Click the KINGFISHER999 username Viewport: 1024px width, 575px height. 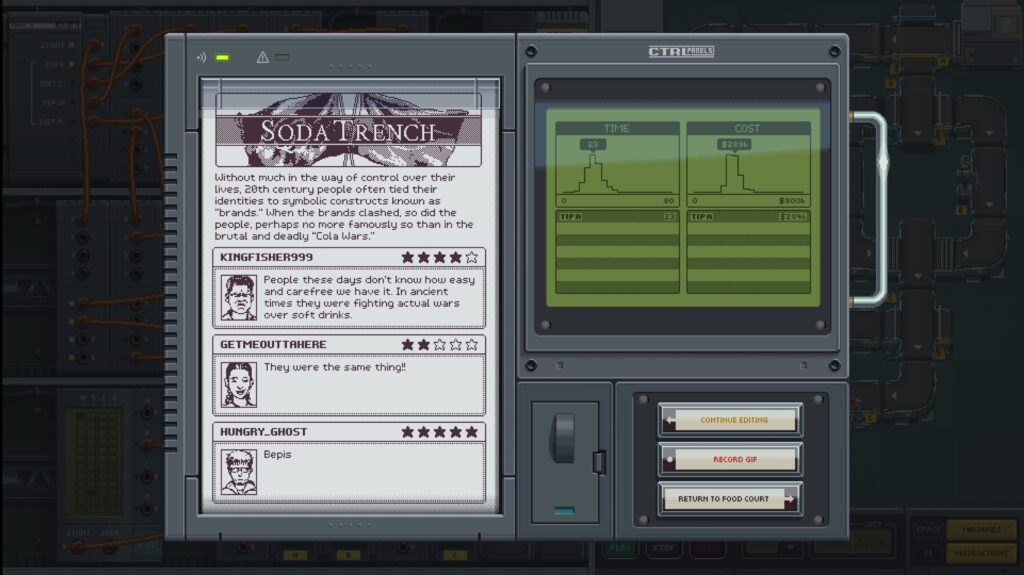tap(266, 257)
